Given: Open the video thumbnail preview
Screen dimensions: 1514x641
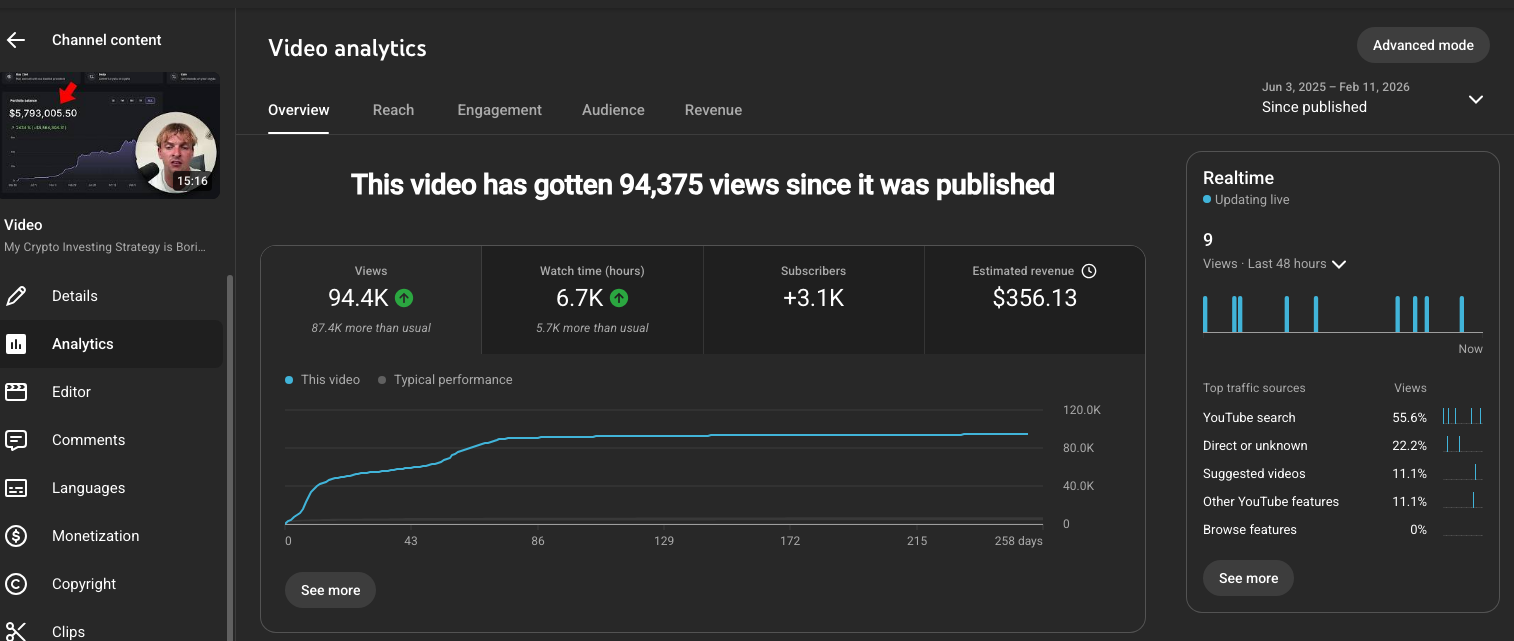Looking at the screenshot, I should point(111,133).
